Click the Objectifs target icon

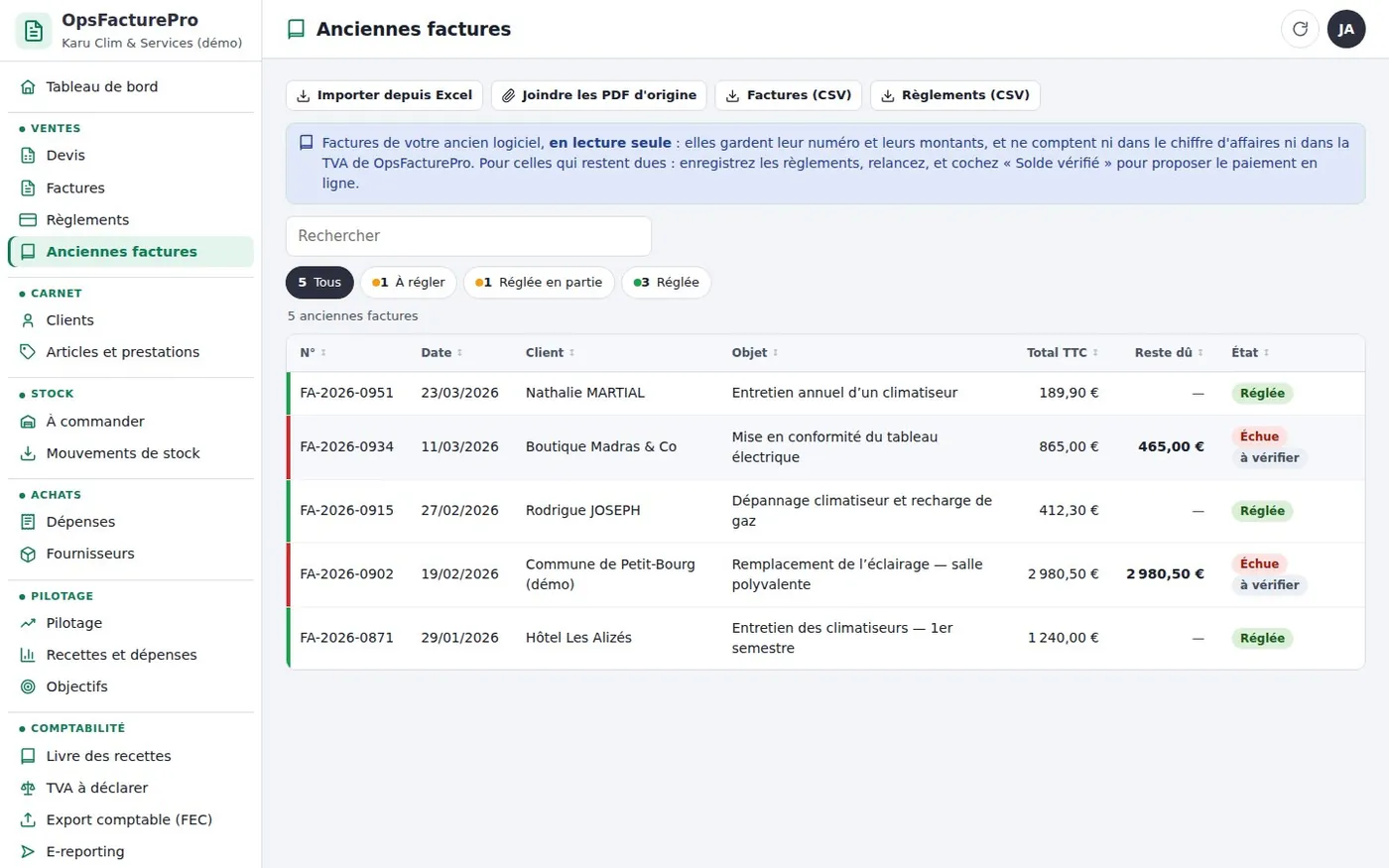tap(28, 686)
